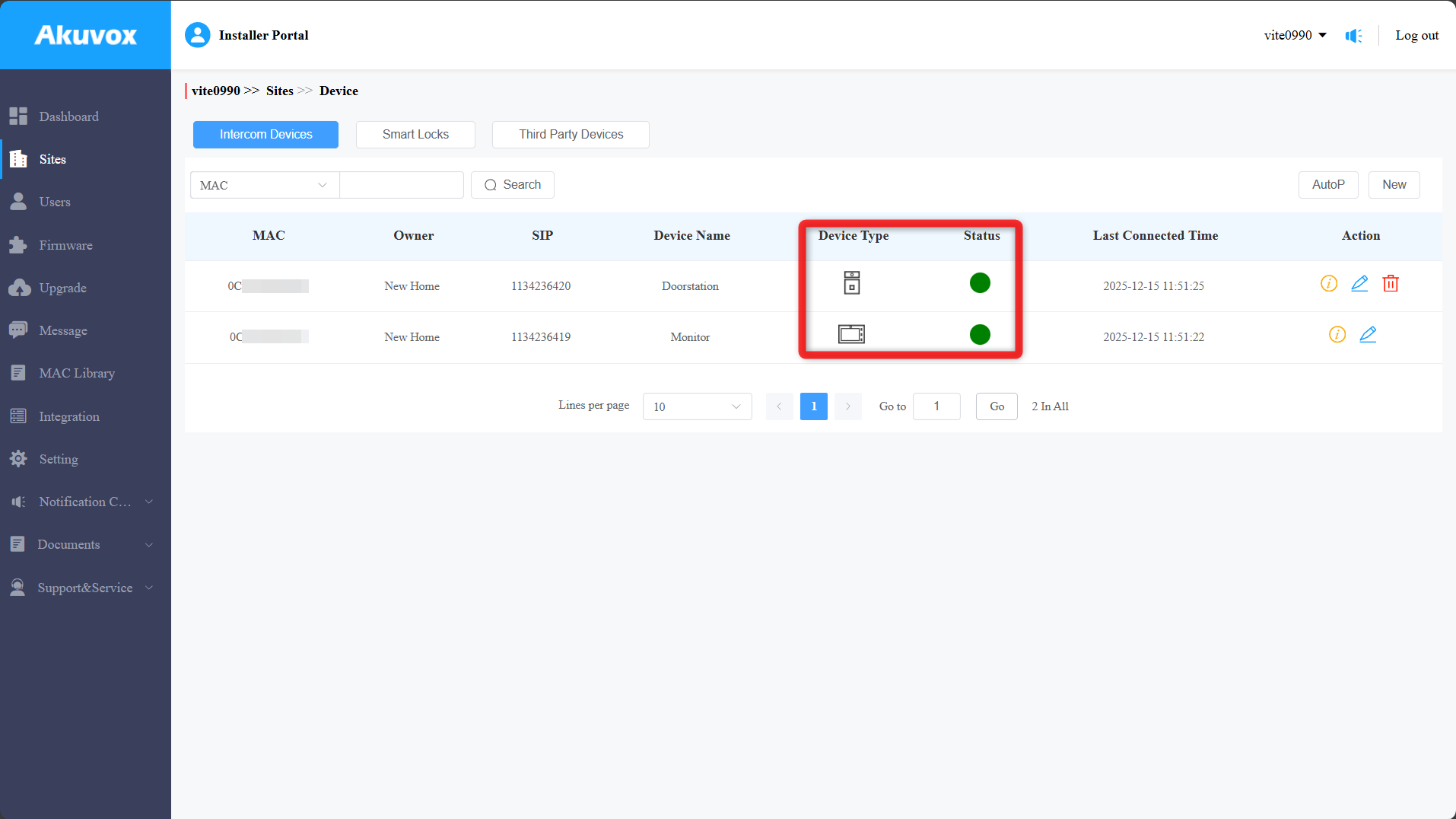Click the Setting gear icon
1456x819 pixels.
click(x=18, y=459)
